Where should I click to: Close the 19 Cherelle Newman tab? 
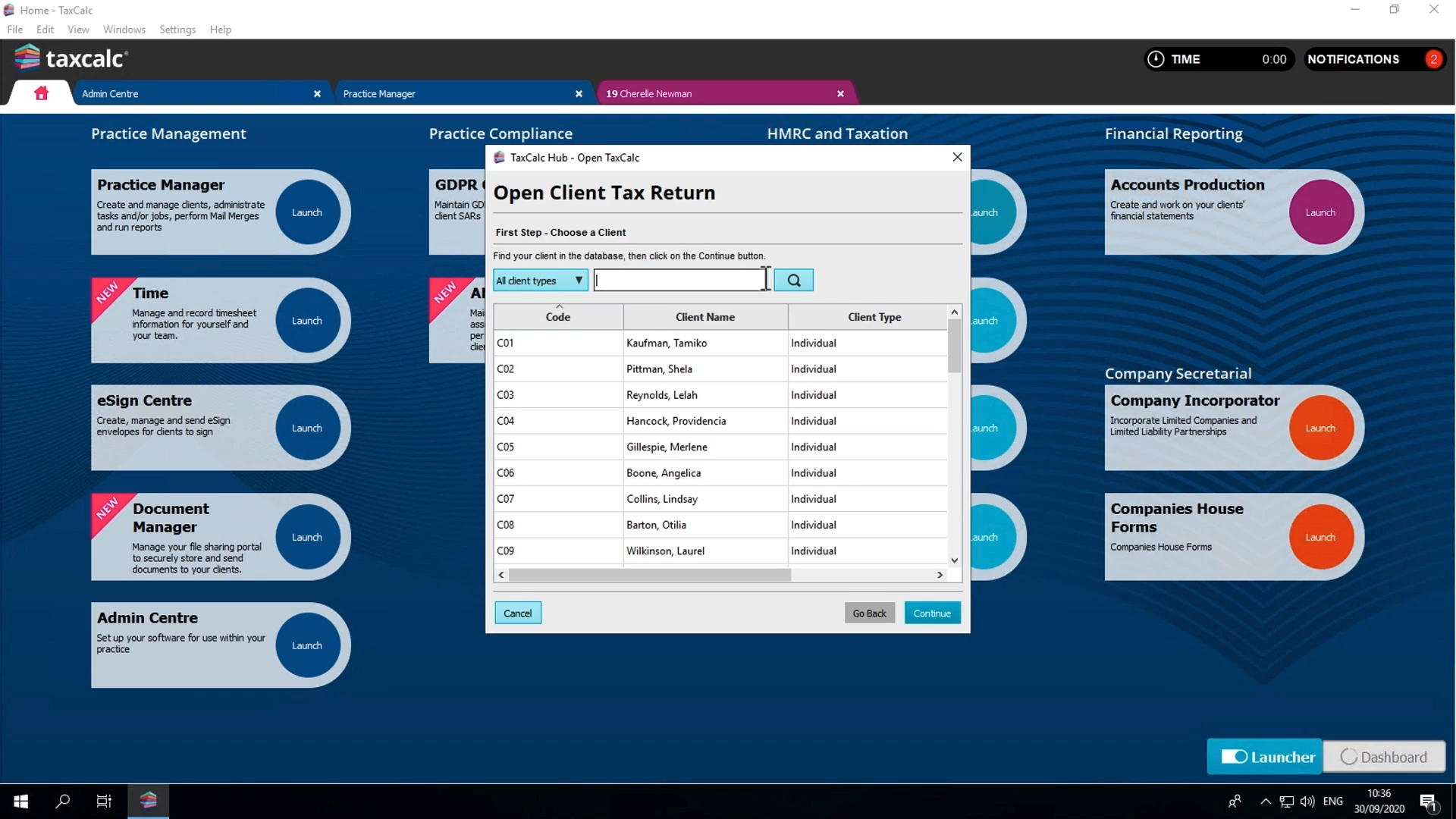pyautogui.click(x=840, y=94)
